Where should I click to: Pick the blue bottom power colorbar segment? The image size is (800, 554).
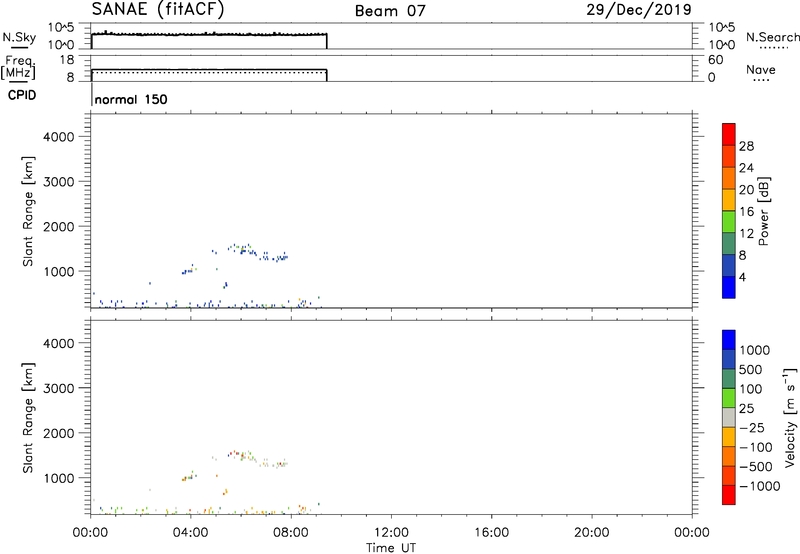coord(729,287)
